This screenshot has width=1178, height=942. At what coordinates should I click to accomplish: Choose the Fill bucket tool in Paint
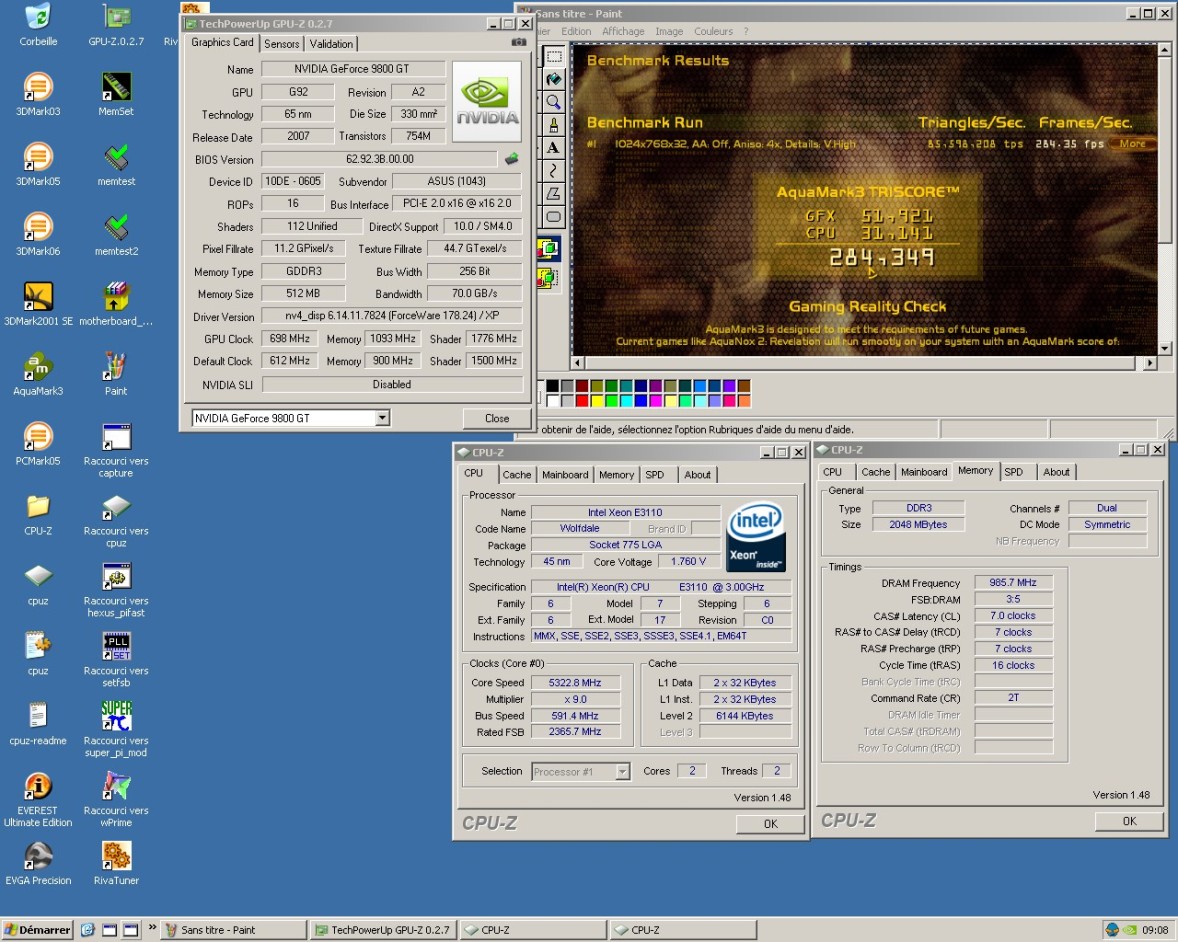[x=554, y=79]
